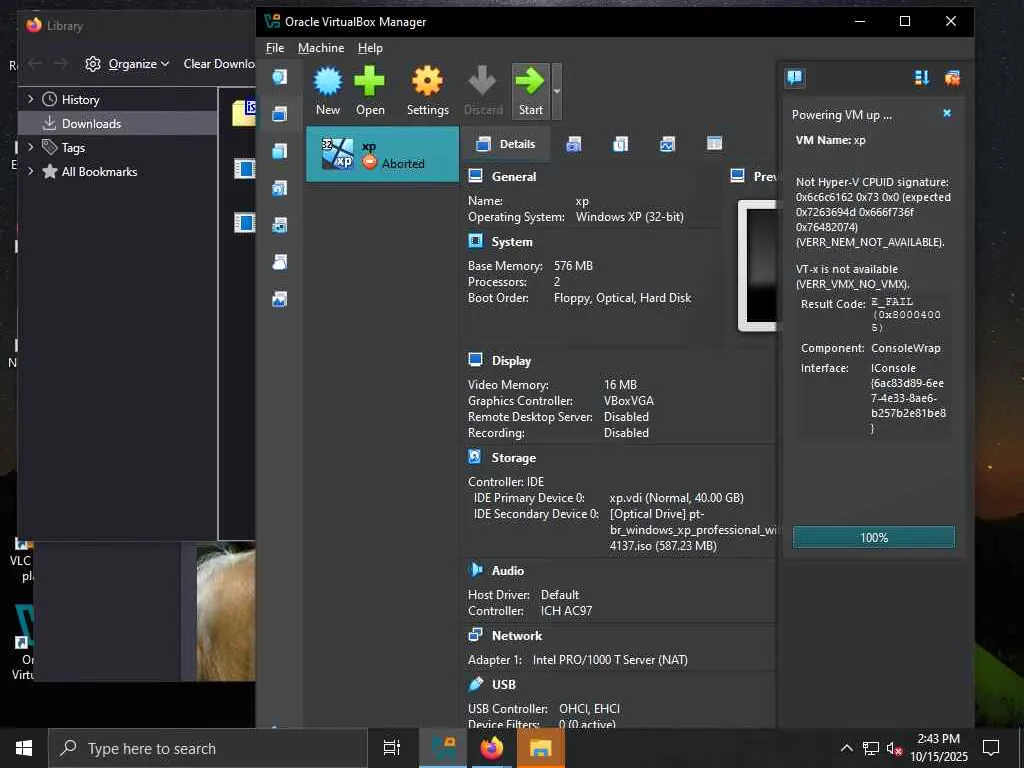Select the Cloud icon in VirtualBox sidebar

[280, 263]
